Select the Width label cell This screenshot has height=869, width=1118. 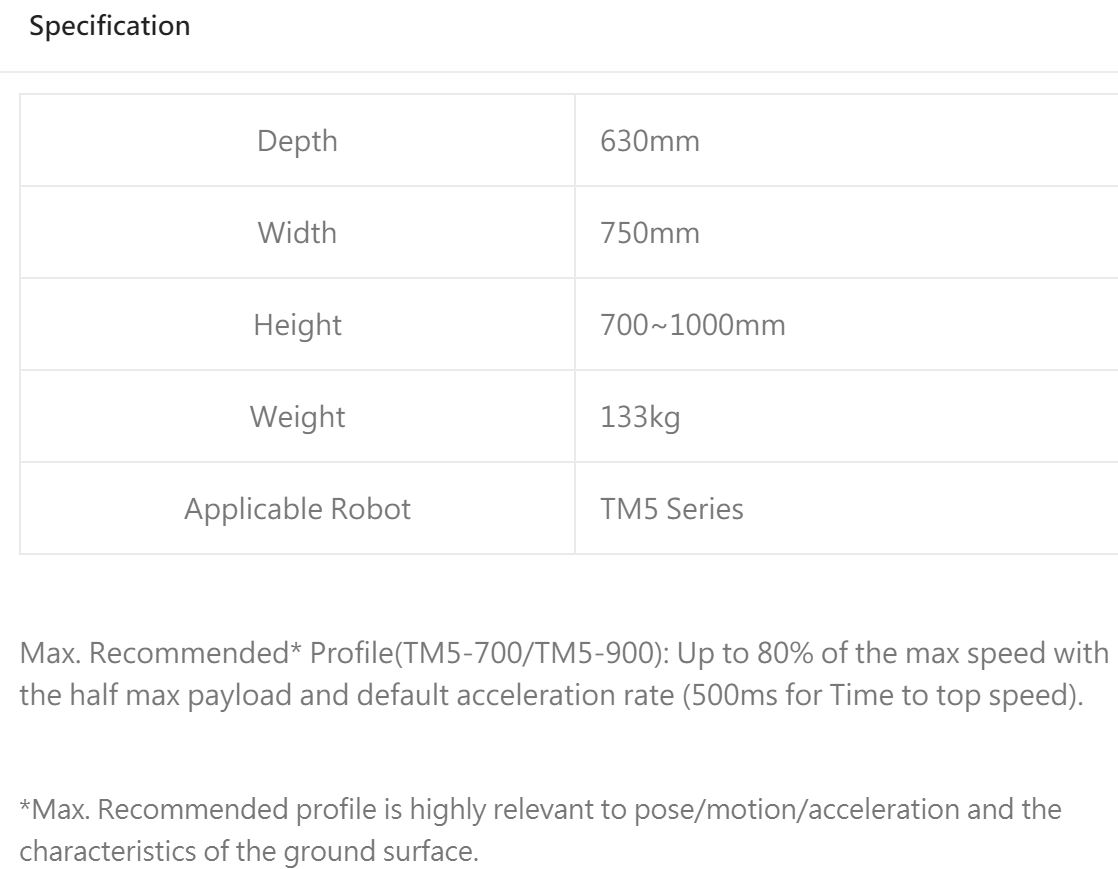pos(297,233)
